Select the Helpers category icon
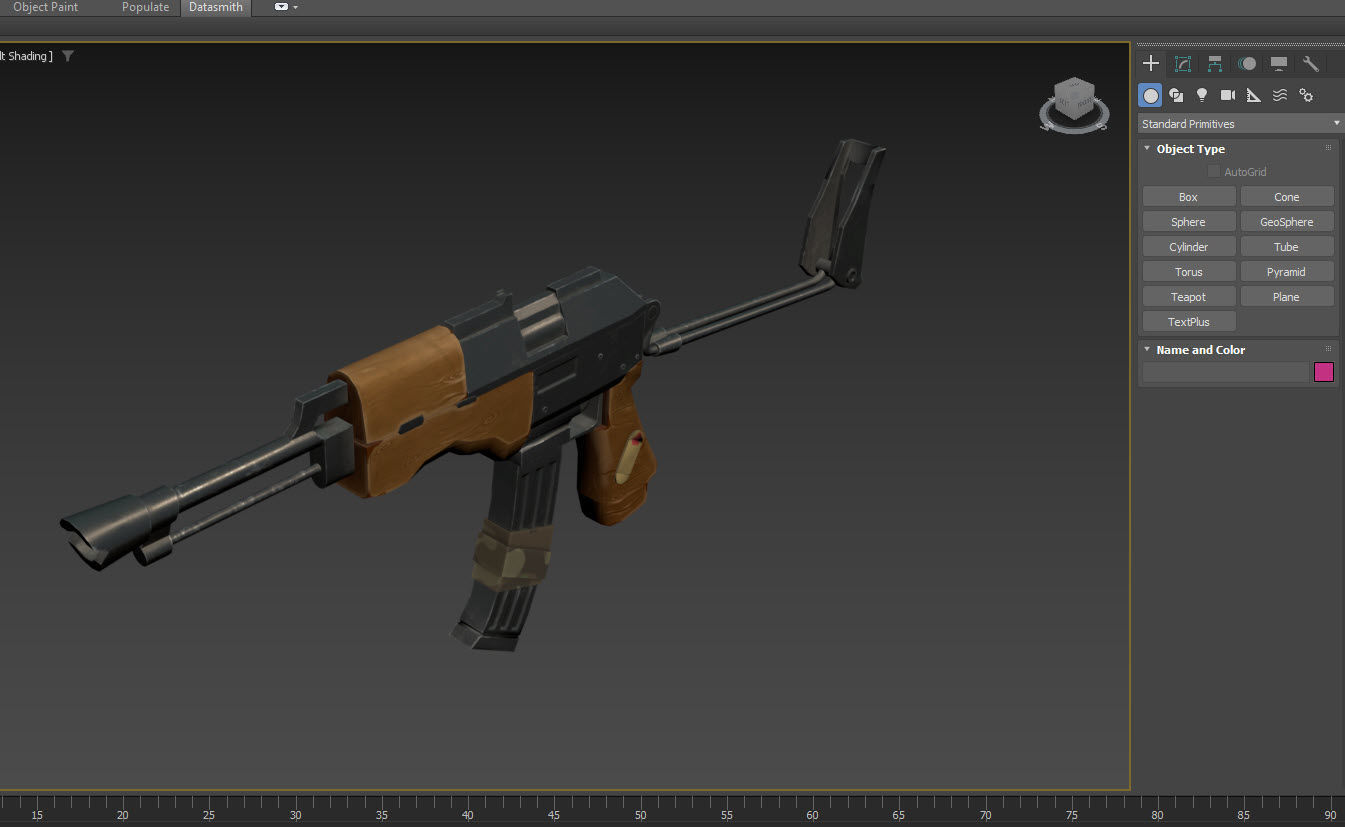The image size is (1345, 827). pyautogui.click(x=1254, y=95)
